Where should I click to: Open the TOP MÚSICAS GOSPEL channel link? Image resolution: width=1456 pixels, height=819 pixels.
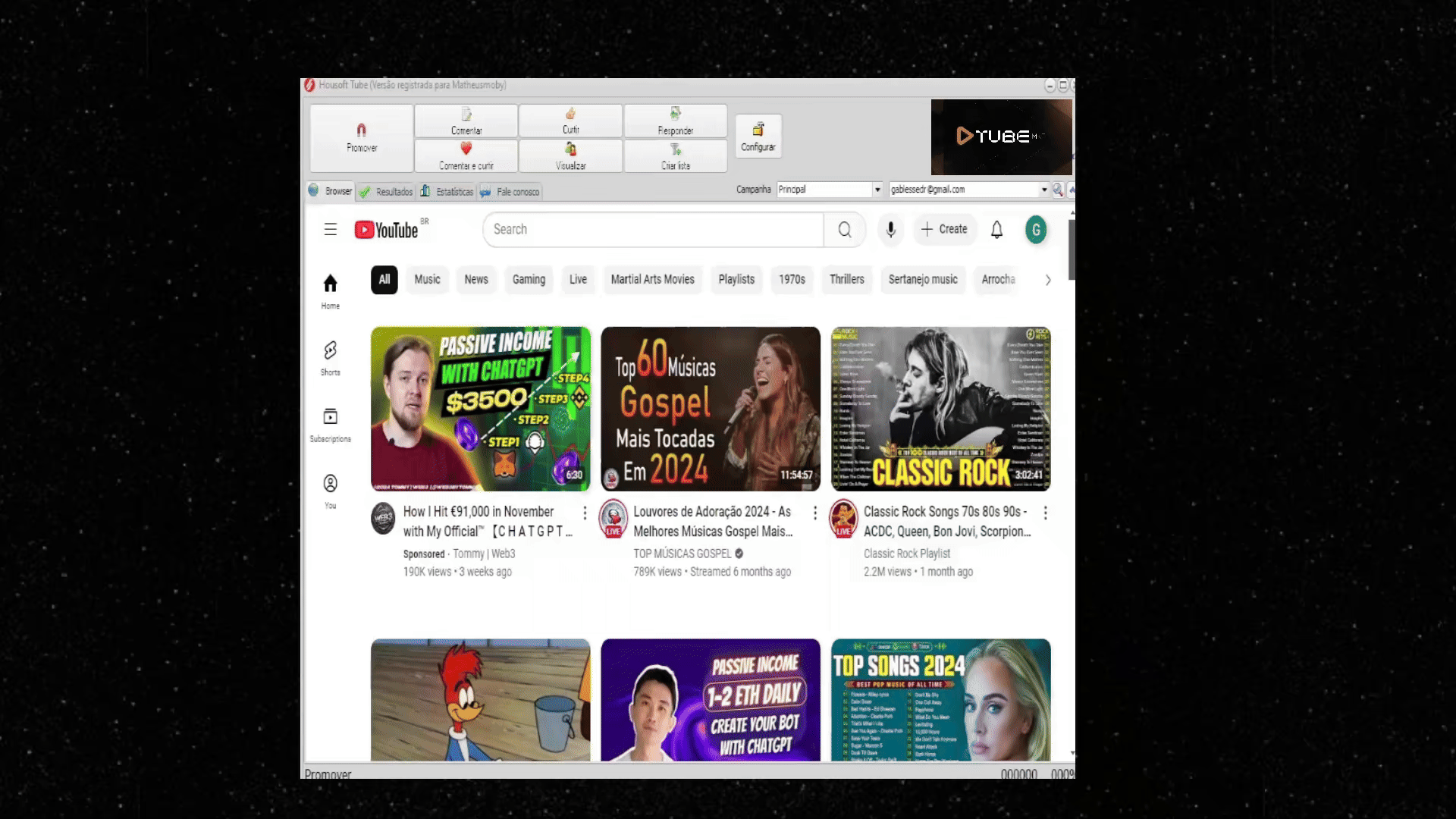(x=682, y=554)
